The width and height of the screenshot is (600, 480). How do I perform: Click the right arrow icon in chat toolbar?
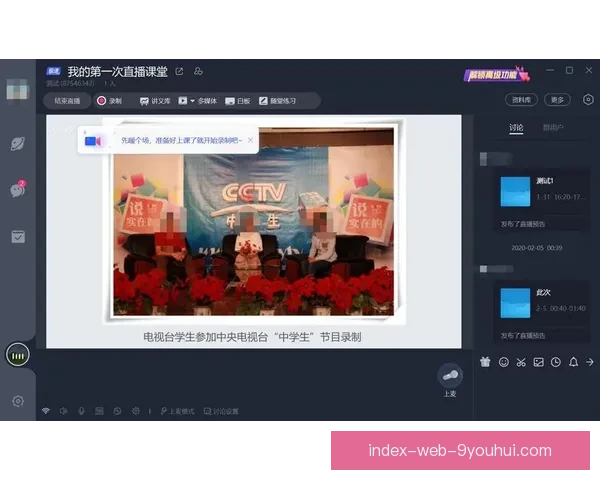[x=590, y=362]
